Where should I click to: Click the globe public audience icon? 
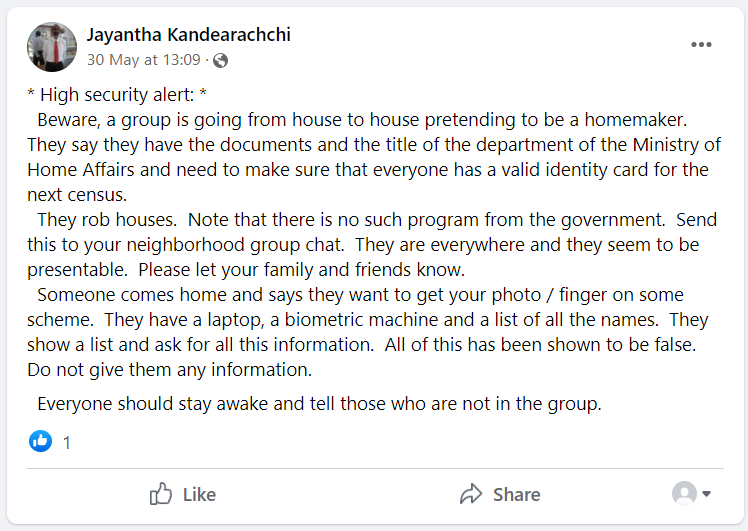pyautogui.click(x=220, y=61)
